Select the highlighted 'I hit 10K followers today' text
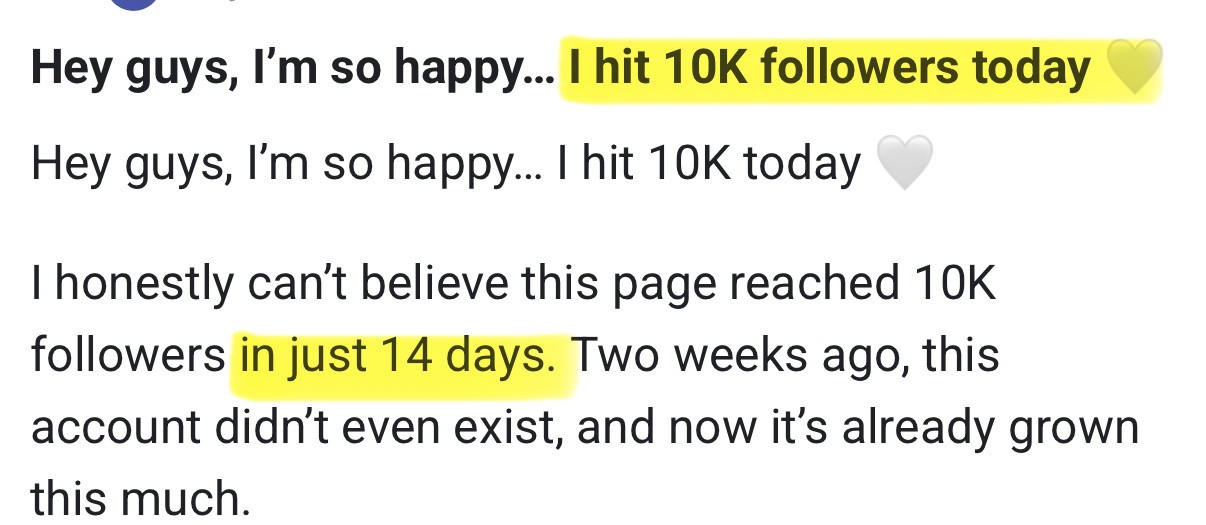 830,68
